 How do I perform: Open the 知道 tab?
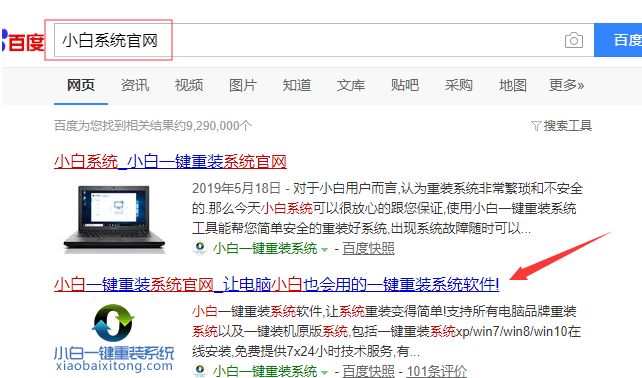point(297,85)
